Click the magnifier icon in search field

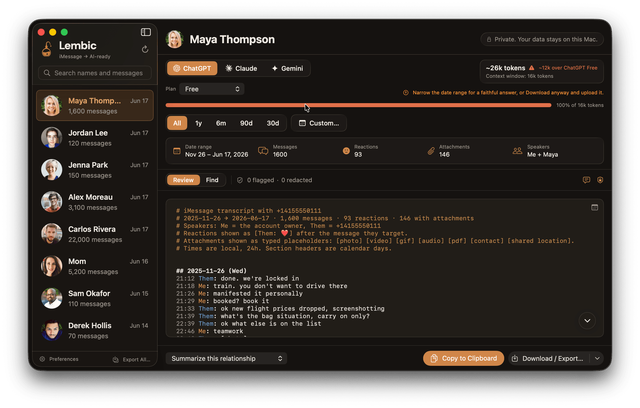coord(47,73)
